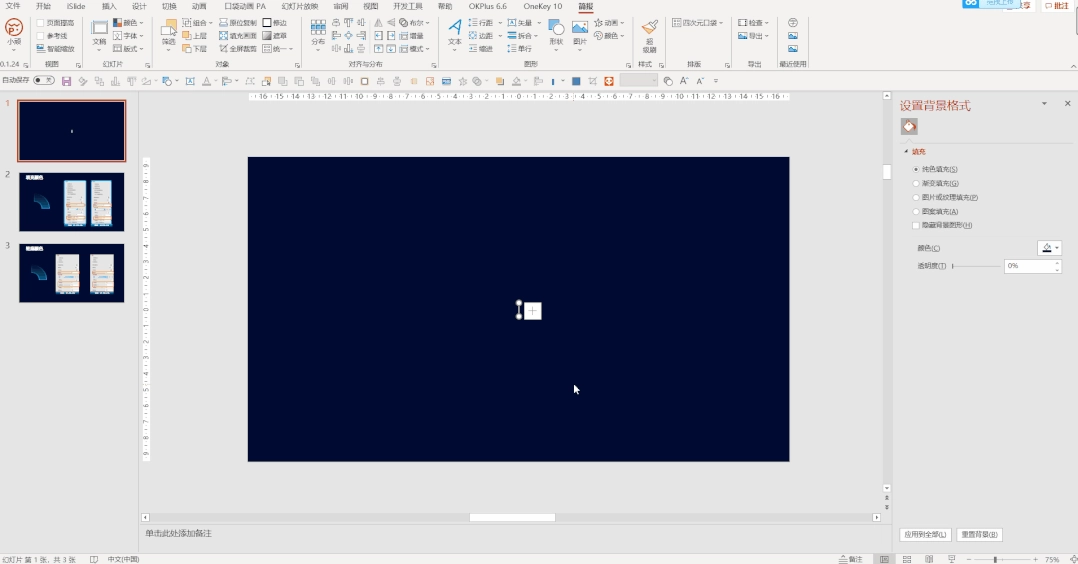Switch to the 设计 design tab
Viewport: 1078px width, 564px height.
140,6
